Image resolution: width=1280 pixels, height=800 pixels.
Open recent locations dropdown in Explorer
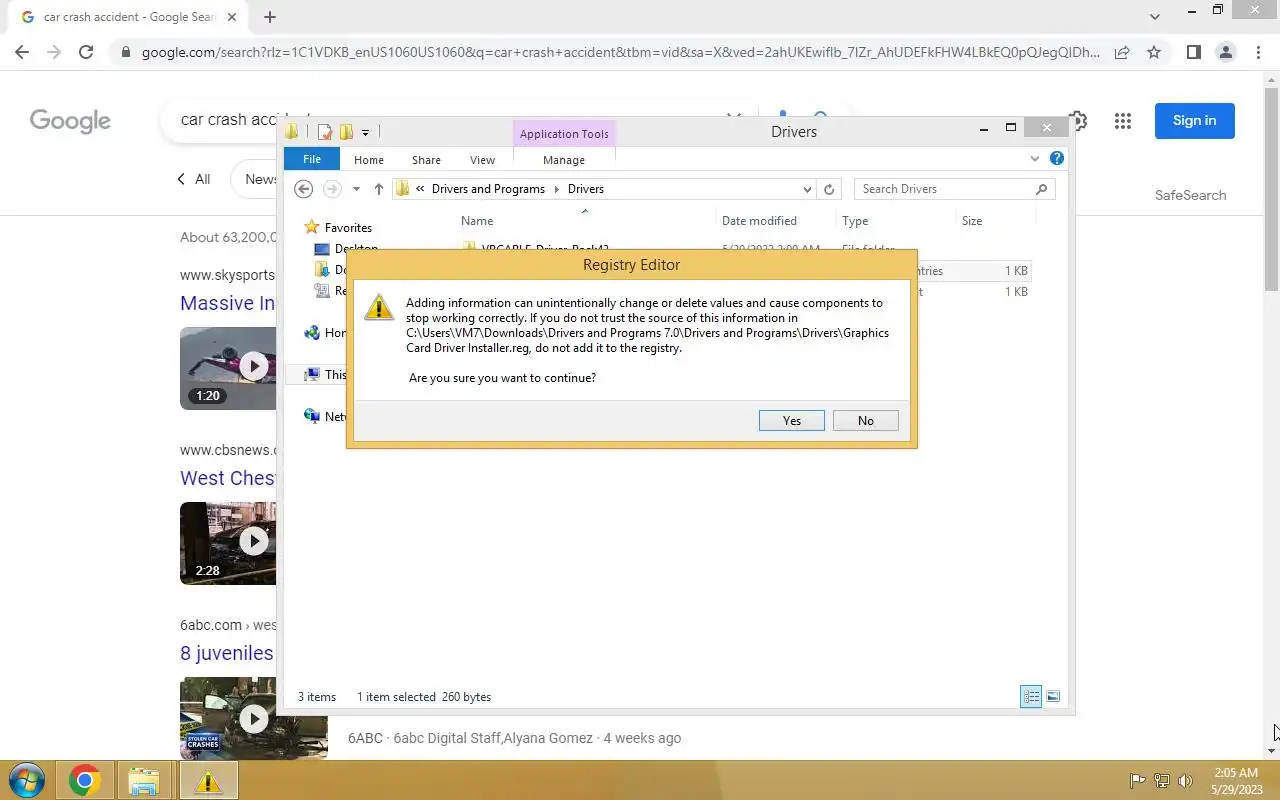point(356,189)
